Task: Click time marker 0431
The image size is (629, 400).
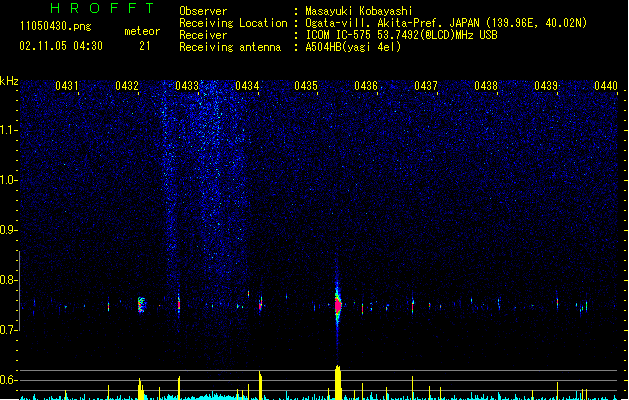Action: [x=67, y=86]
